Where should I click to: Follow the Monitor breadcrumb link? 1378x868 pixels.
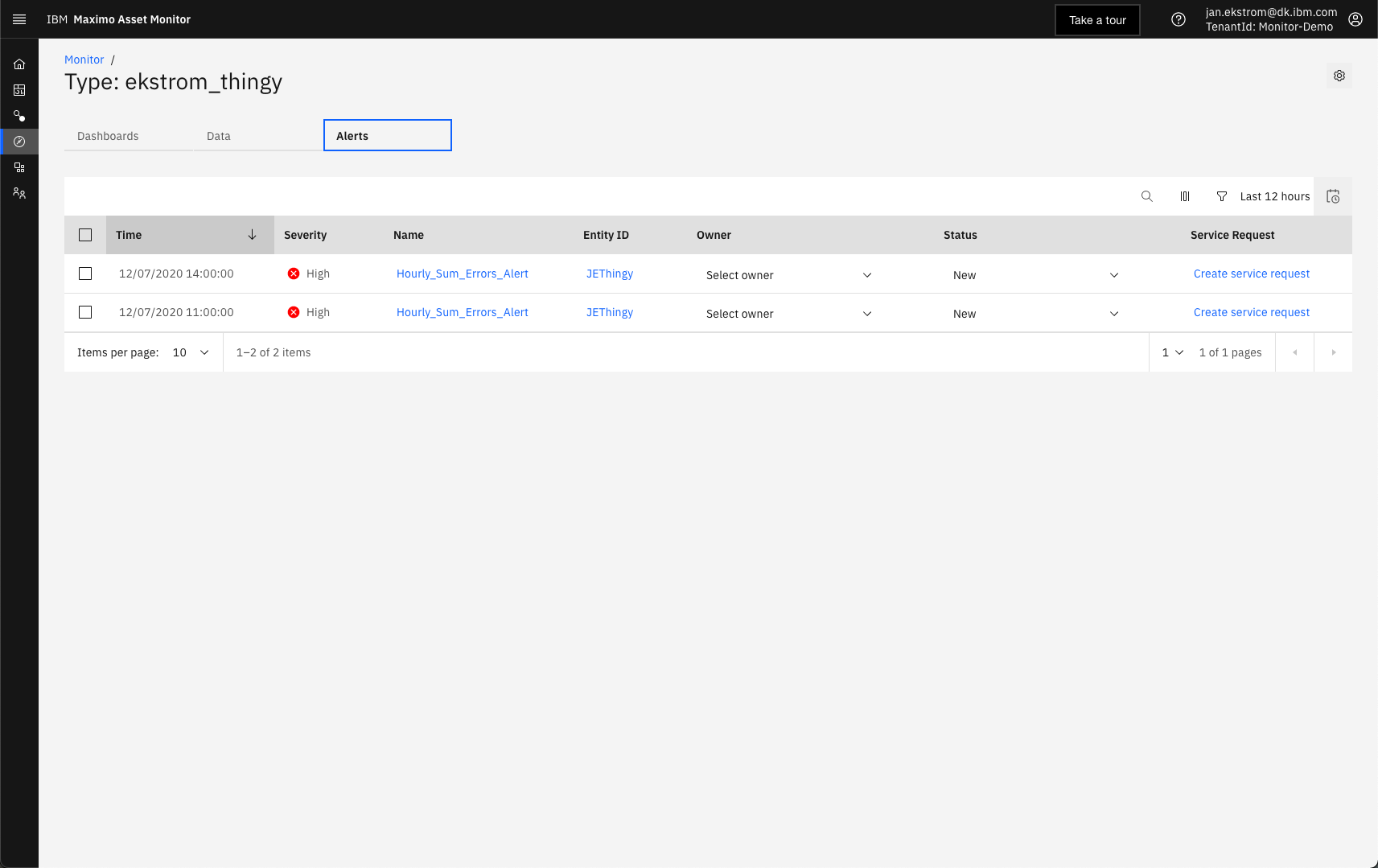[x=84, y=60]
